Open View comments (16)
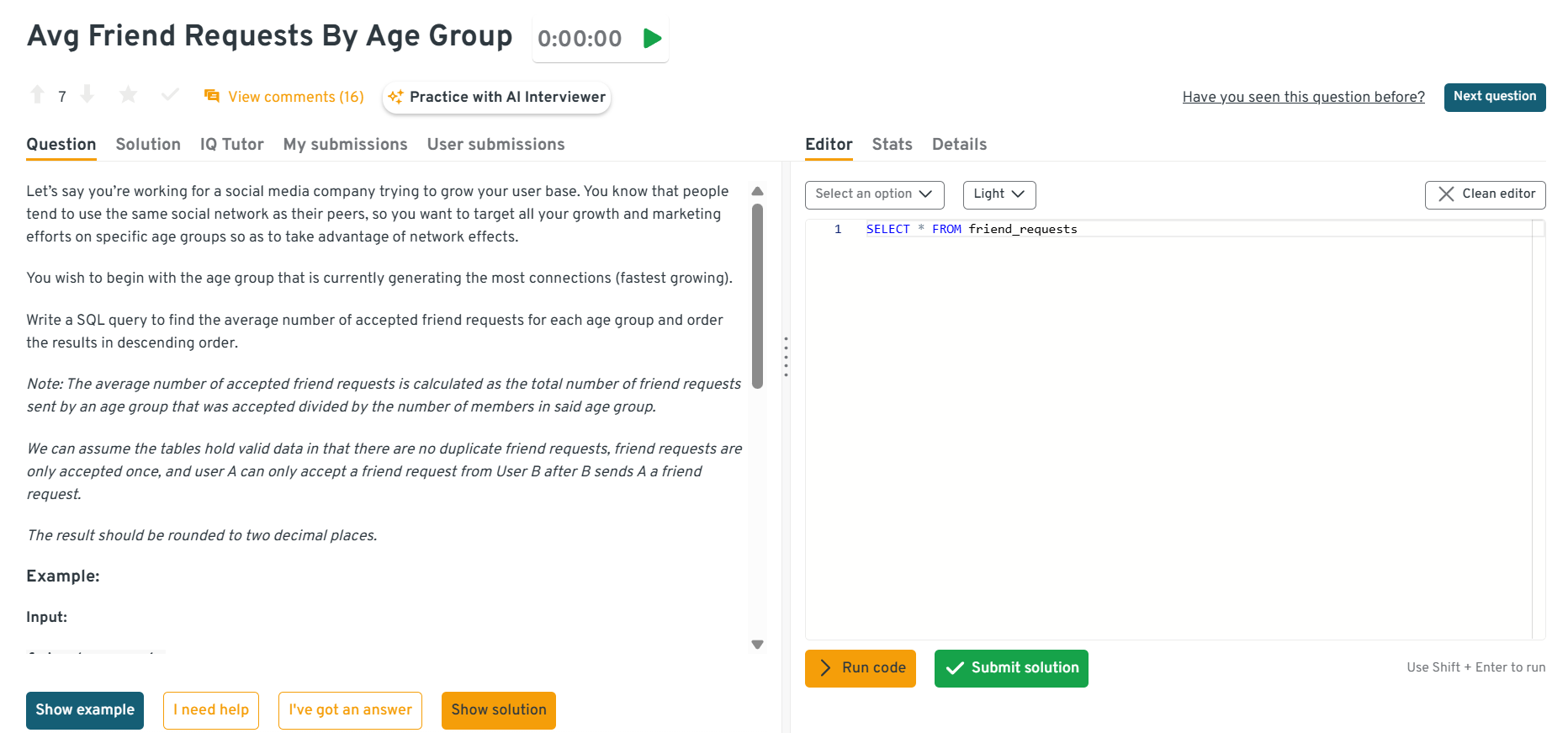The width and height of the screenshot is (1568, 733). pyautogui.click(x=284, y=97)
